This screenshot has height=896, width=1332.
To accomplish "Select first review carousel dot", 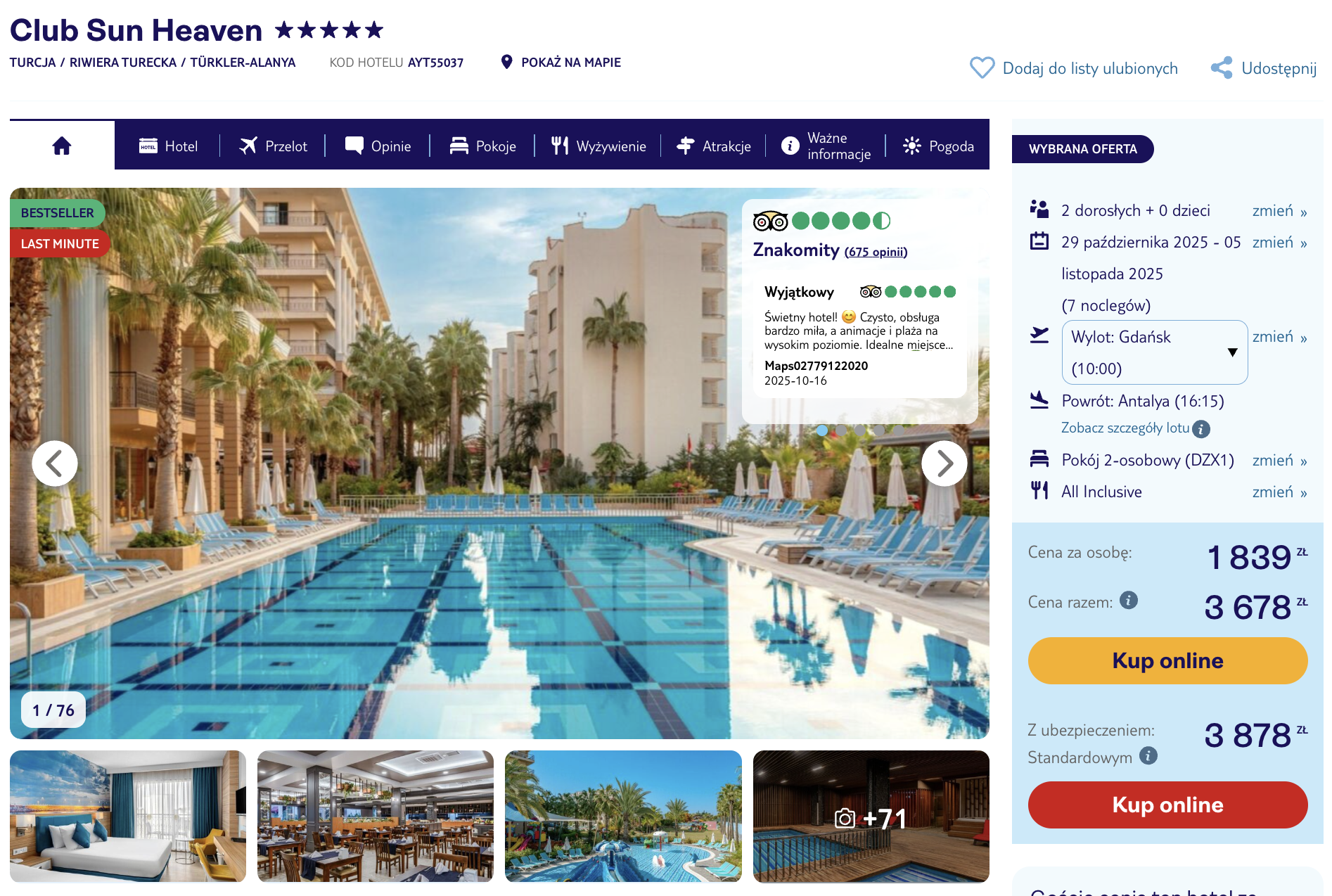I will 822,430.
